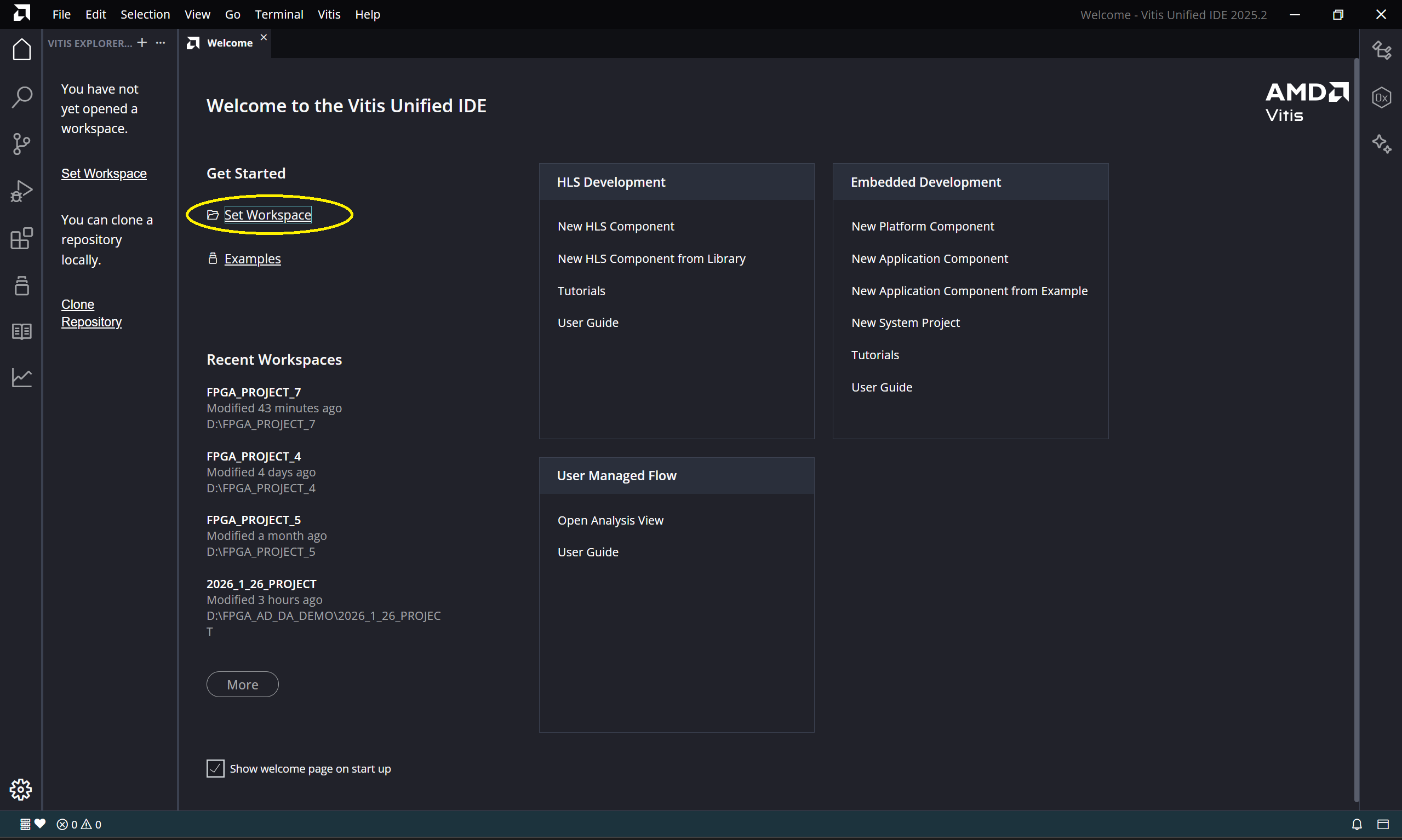Click the Clone Repository link
Viewport: 1402px width, 840px height.
point(91,313)
